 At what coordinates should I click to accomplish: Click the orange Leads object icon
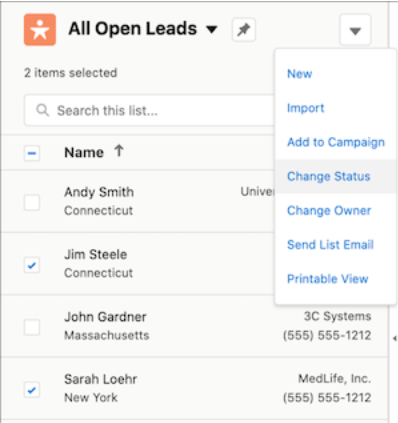pyautogui.click(x=40, y=29)
